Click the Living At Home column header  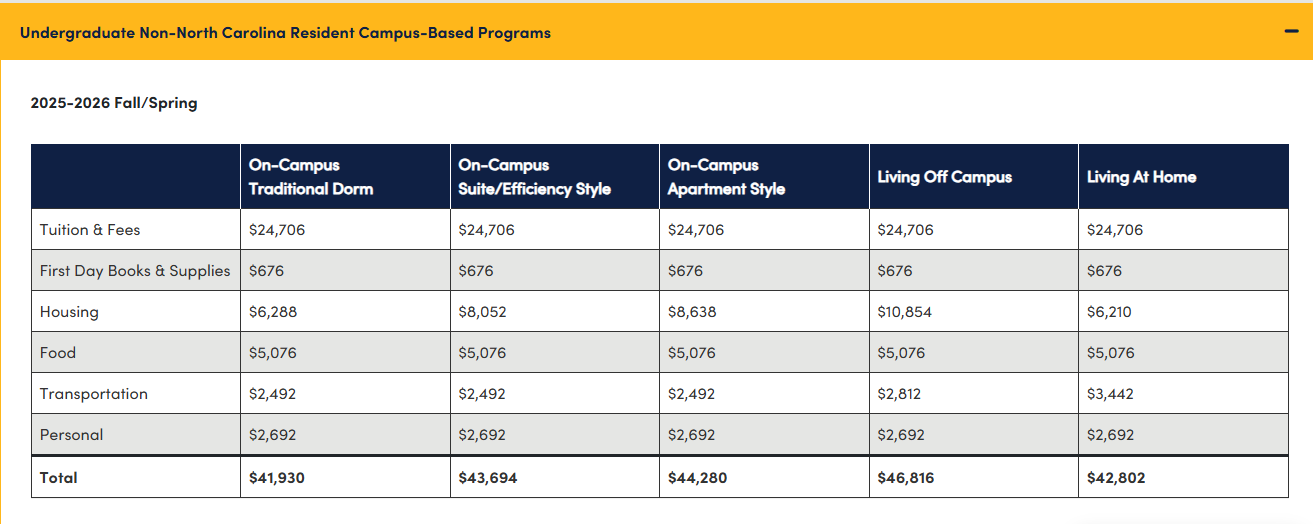coord(1141,177)
